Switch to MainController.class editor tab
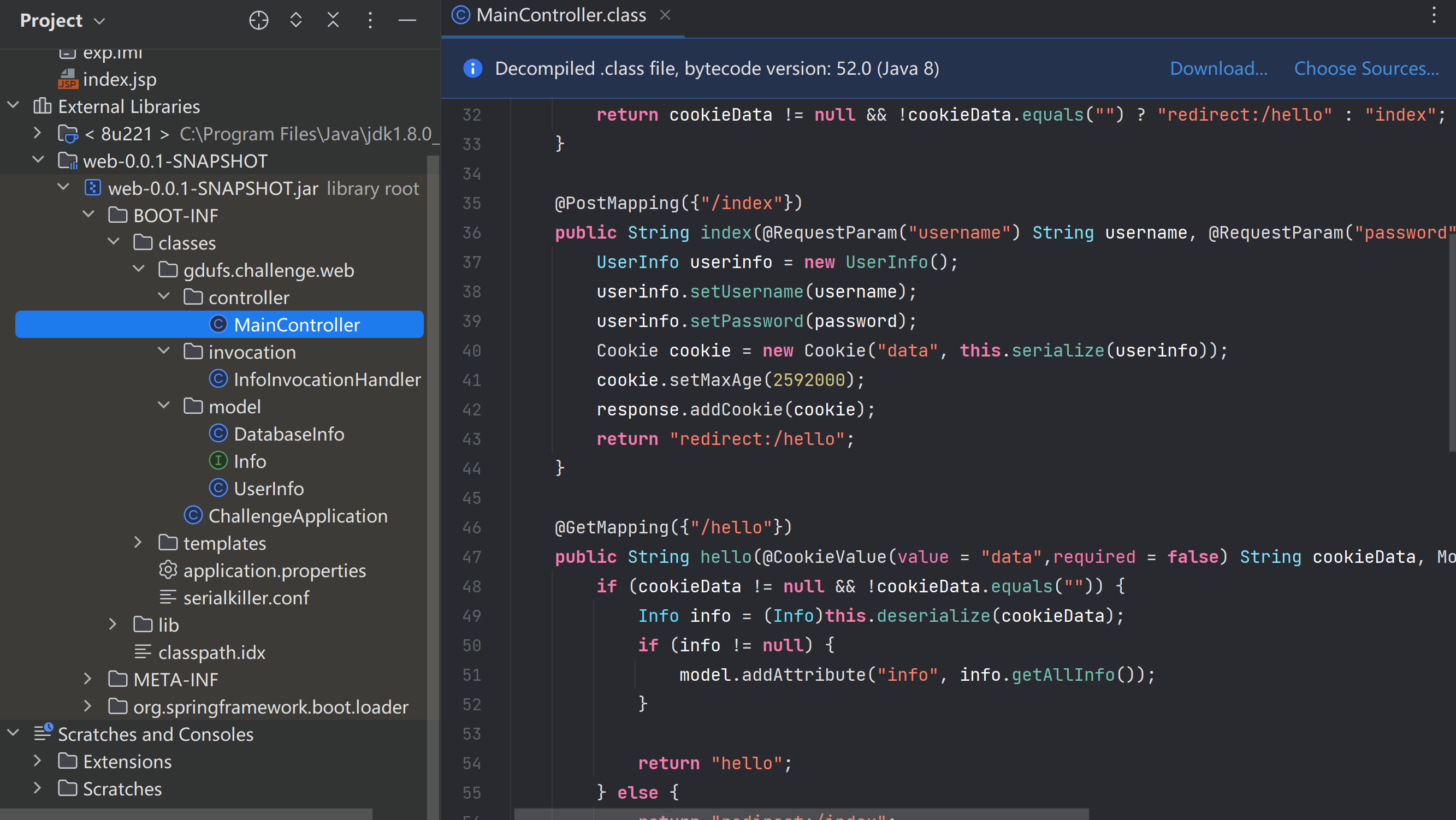The image size is (1456, 820). point(560,15)
